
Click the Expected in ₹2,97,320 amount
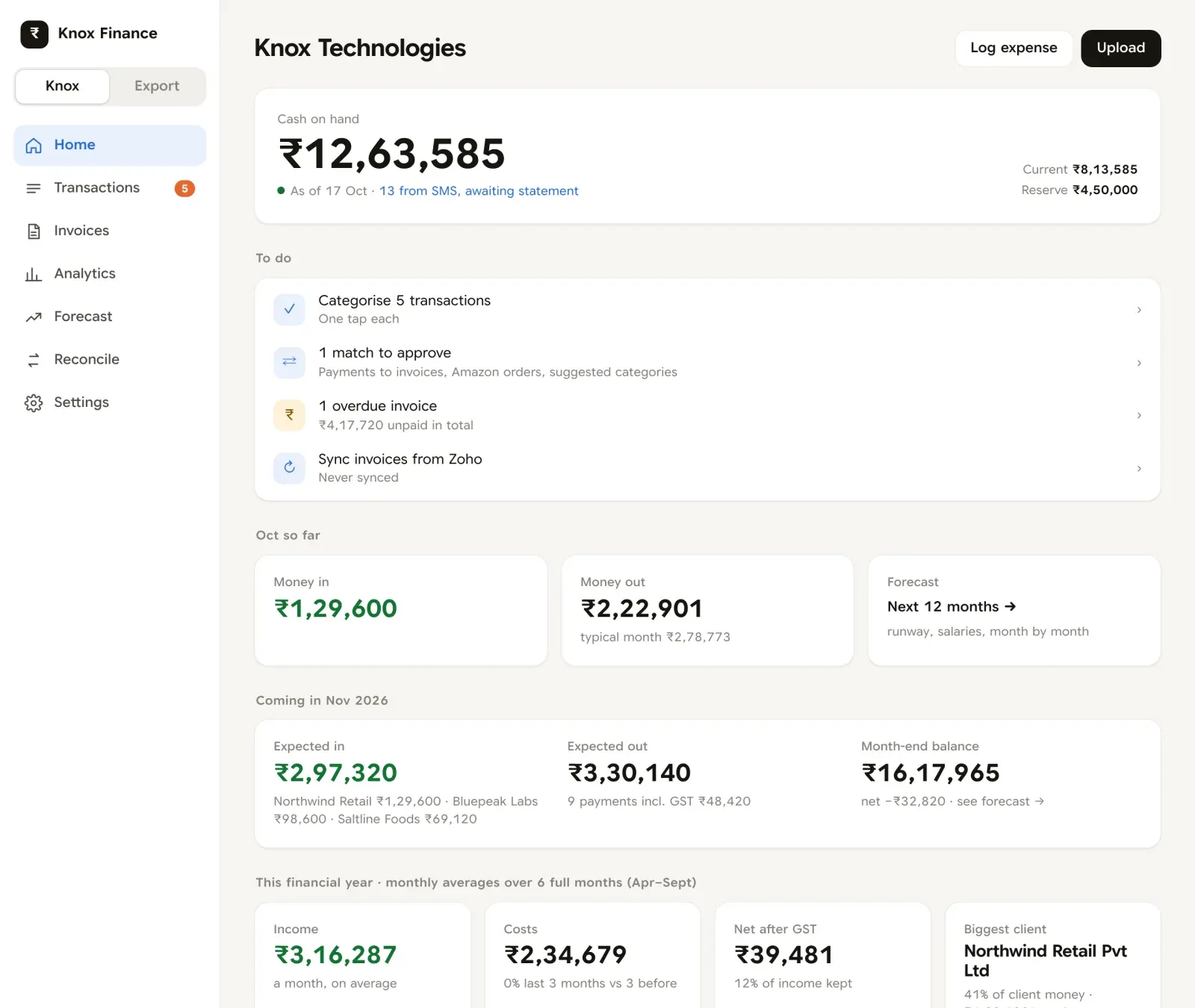tap(335, 773)
